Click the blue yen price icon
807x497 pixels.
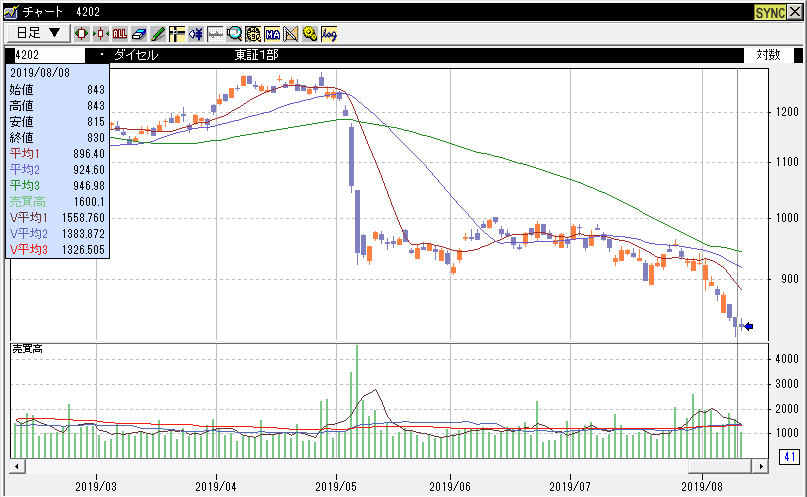click(x=196, y=33)
